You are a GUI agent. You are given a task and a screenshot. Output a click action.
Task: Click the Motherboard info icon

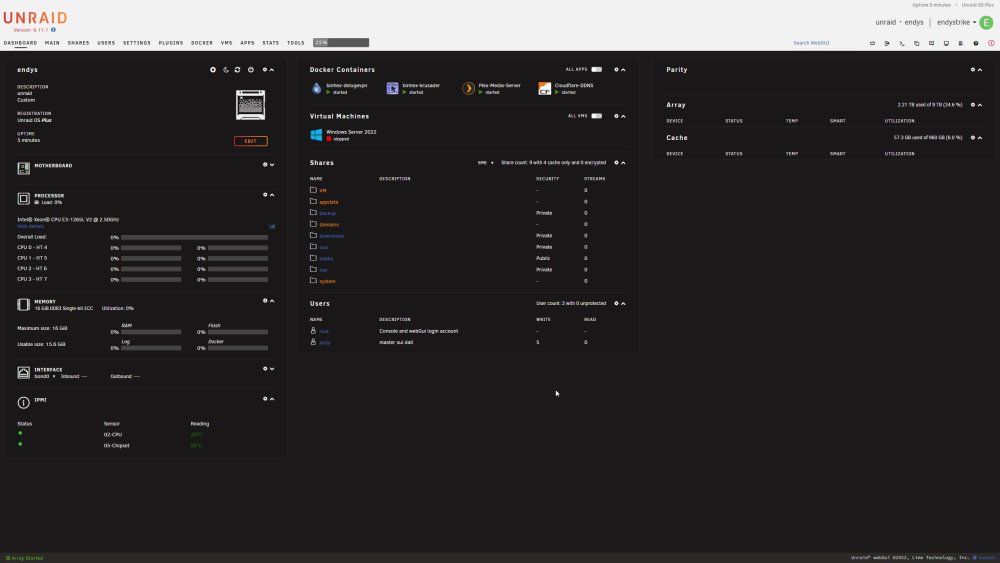point(265,165)
